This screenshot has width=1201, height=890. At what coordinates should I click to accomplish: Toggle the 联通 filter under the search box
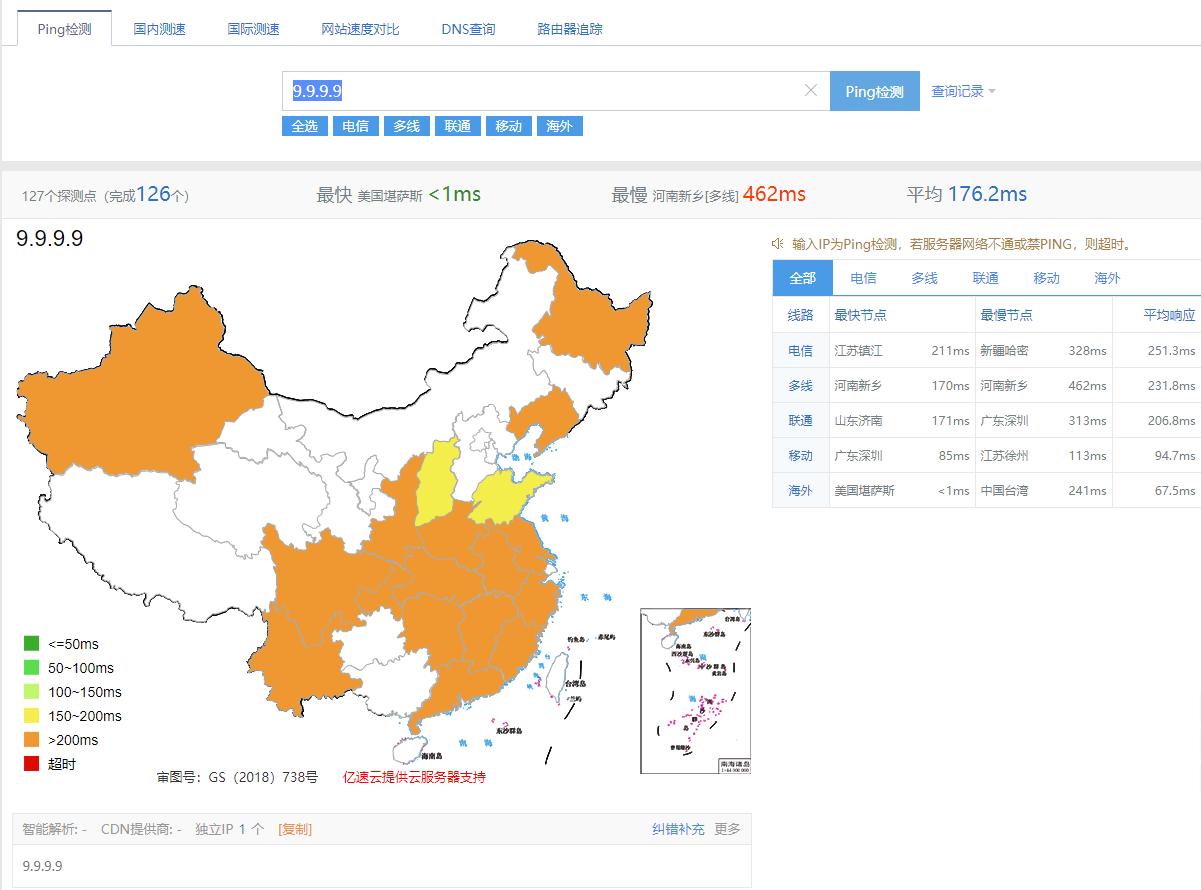tap(457, 126)
